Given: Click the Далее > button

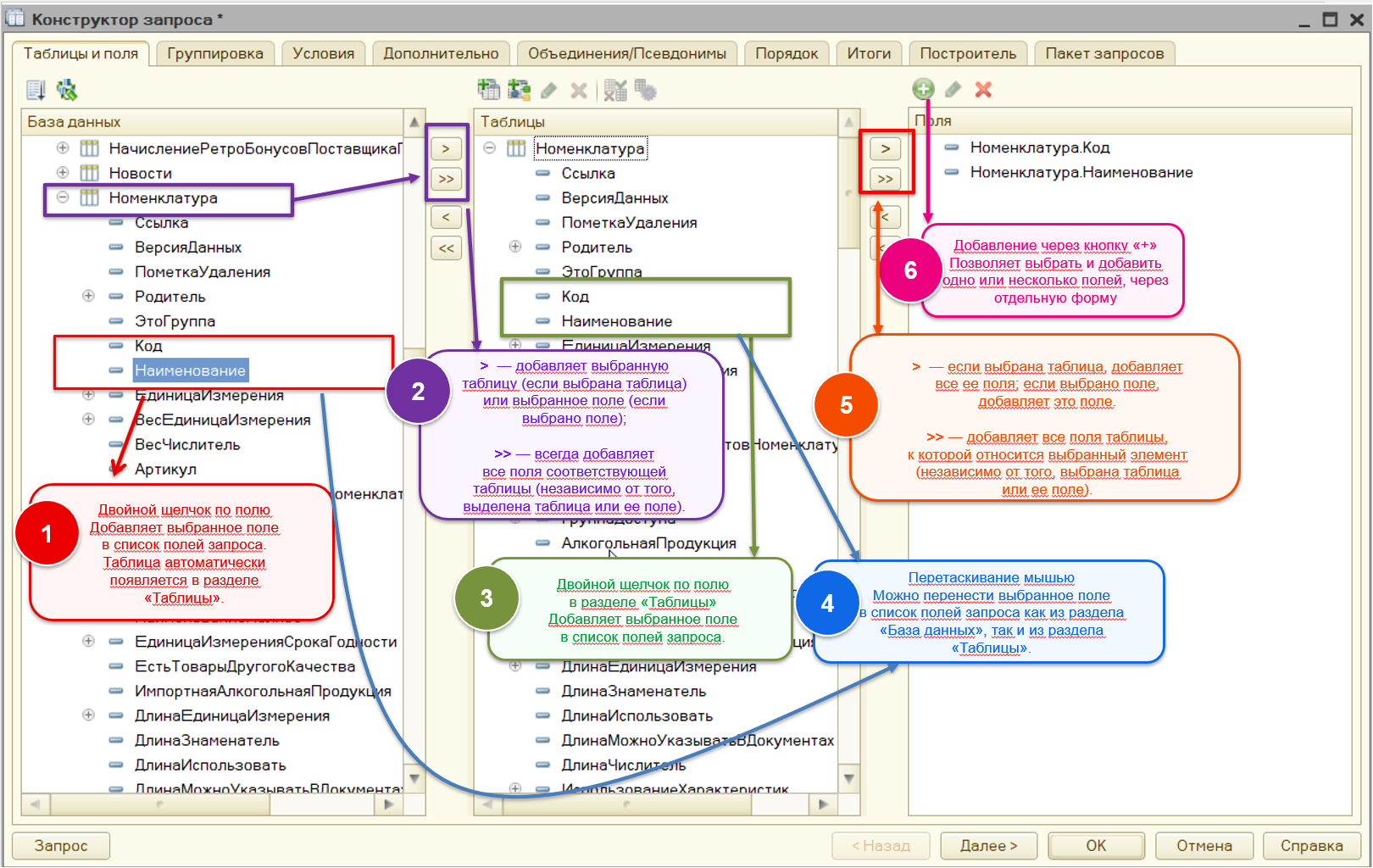Looking at the screenshot, I should click(x=988, y=845).
